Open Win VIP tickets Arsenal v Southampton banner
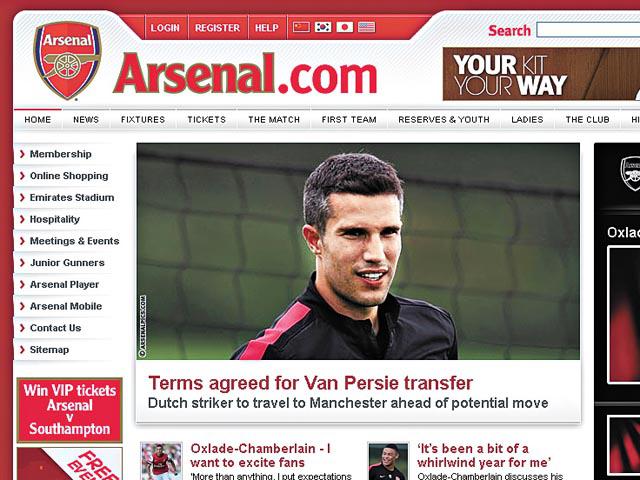 coord(69,410)
